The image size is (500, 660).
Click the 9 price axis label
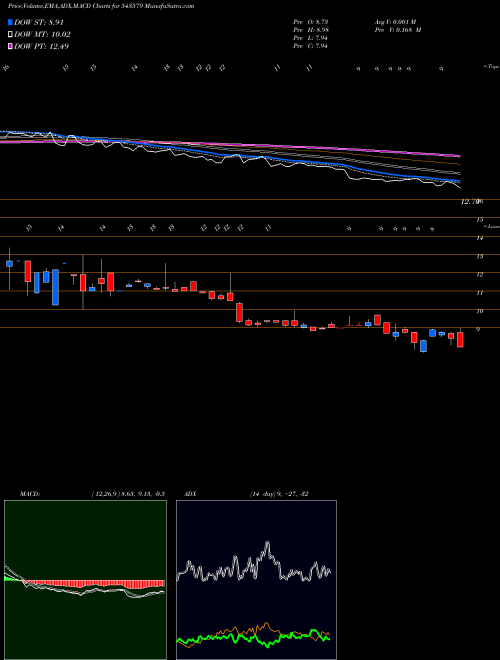[478, 330]
